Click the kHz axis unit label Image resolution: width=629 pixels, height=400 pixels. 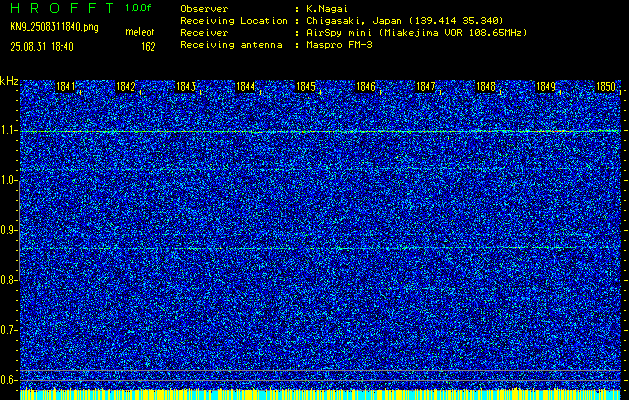(9, 81)
